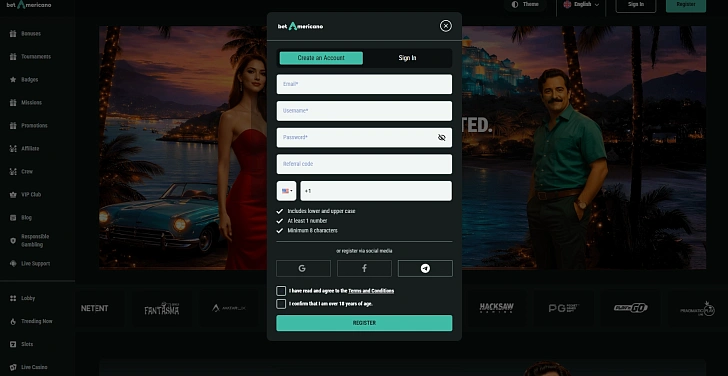Viewport: 728px width, 376px height.
Task: Click Bet Americano logo in page header
Action: [29, 5]
